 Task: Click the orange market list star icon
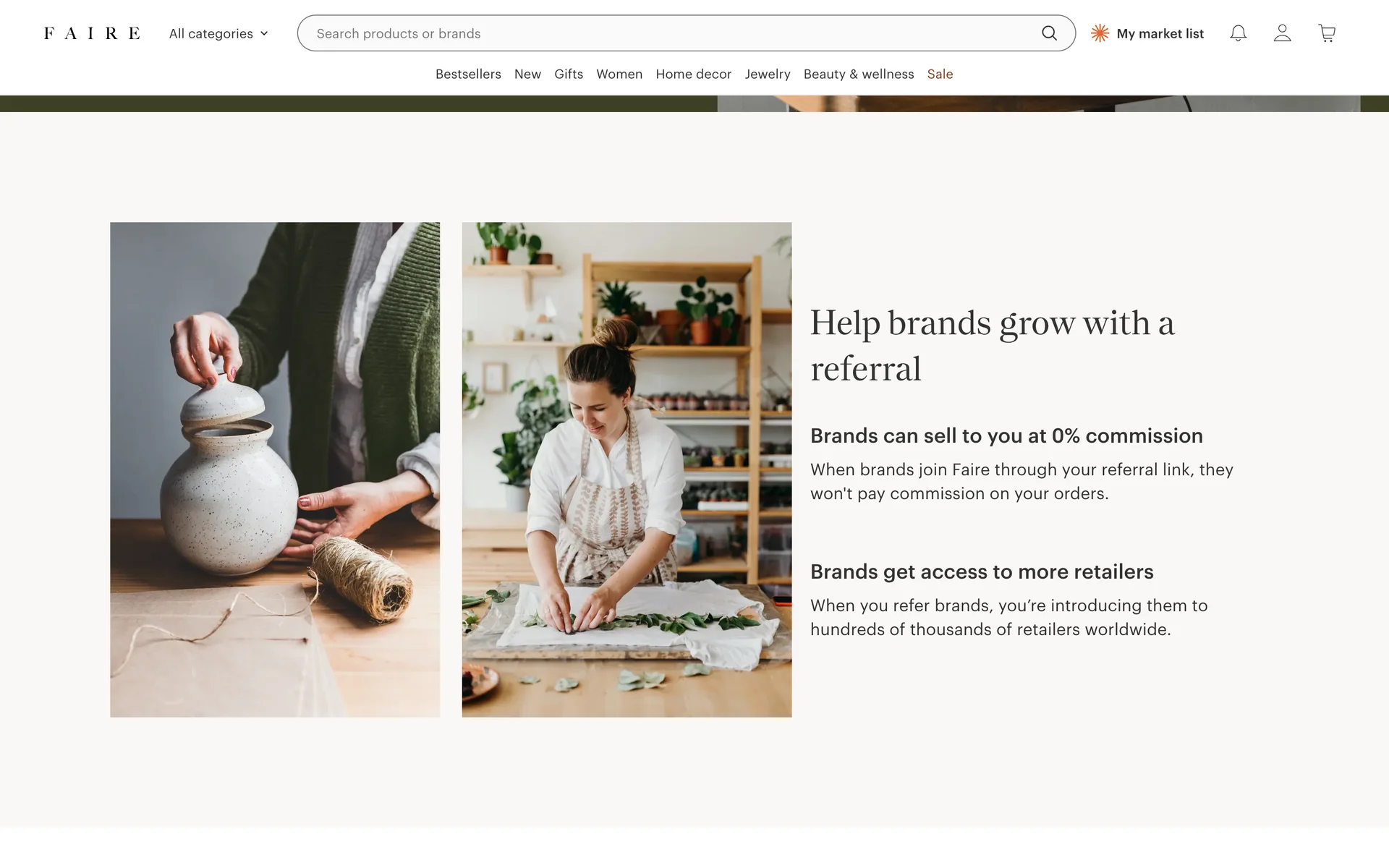point(1100,33)
